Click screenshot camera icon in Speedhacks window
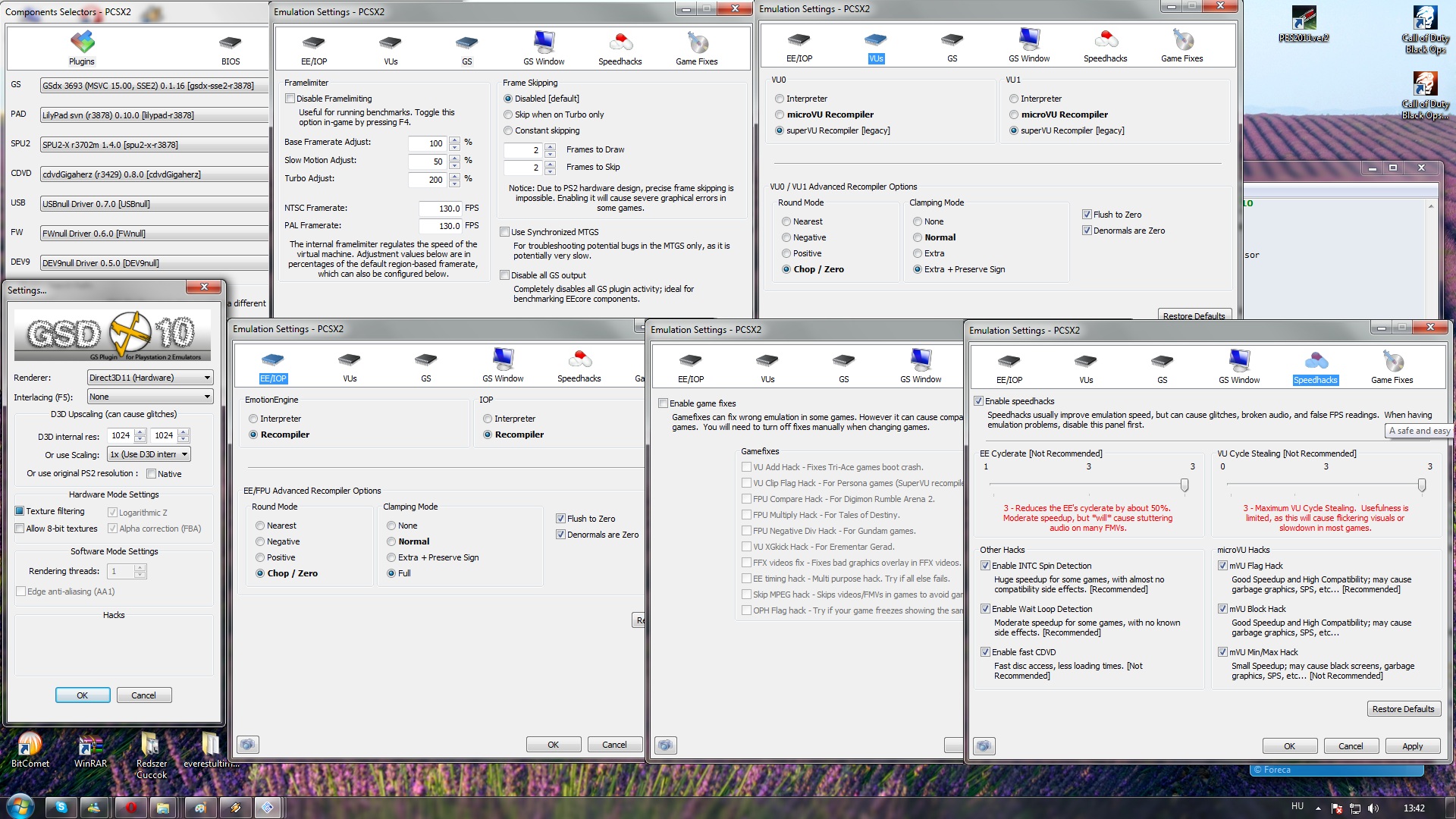Screen dimensions: 1456x819 click(x=984, y=746)
